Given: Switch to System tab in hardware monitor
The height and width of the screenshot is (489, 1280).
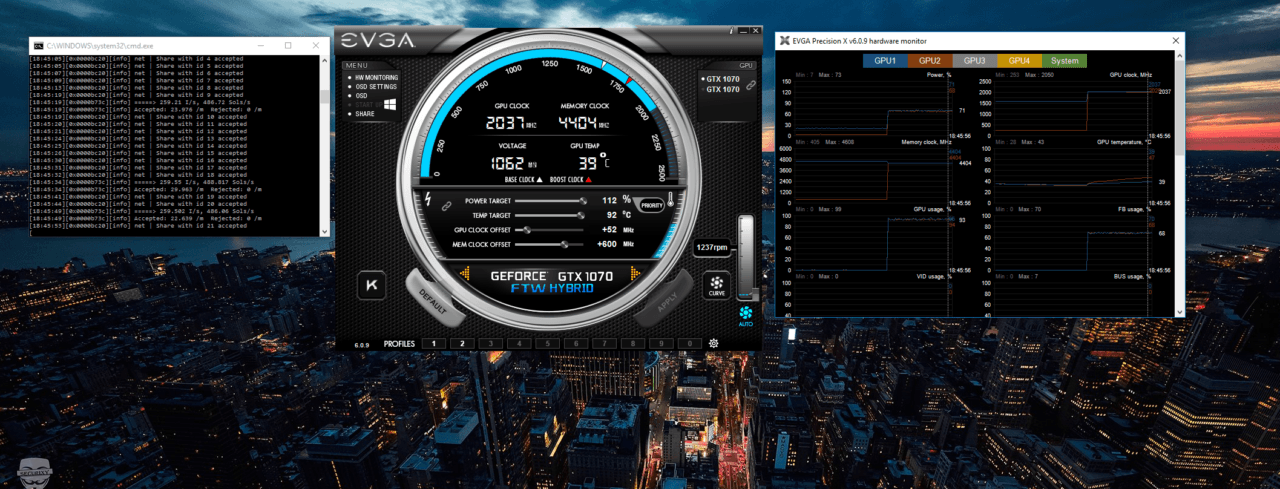Looking at the screenshot, I should (x=1065, y=60).
